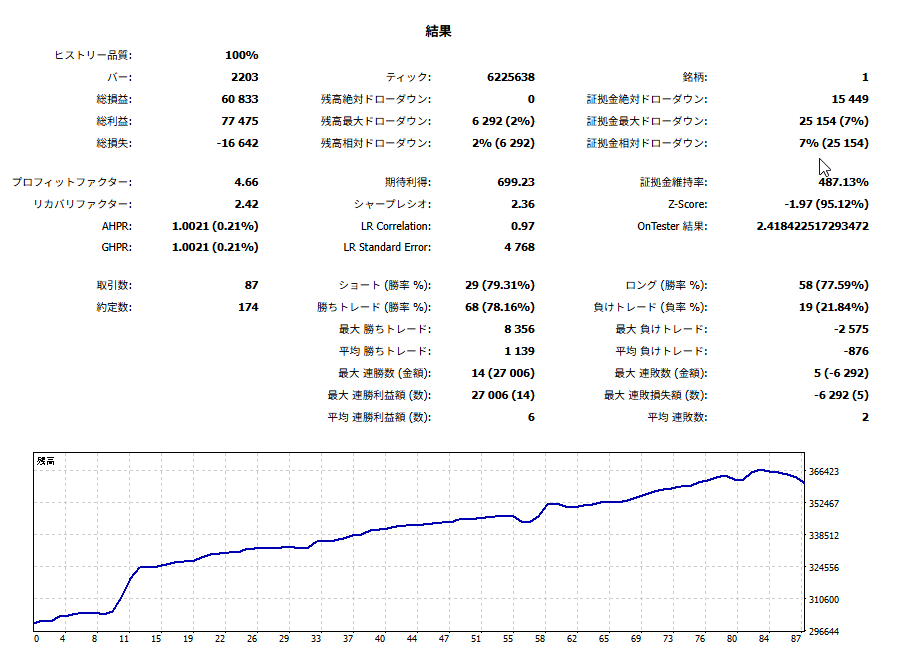Select the 残高相対ドローダウン value 2% (6 292)
The image size is (911, 661).
point(503,143)
